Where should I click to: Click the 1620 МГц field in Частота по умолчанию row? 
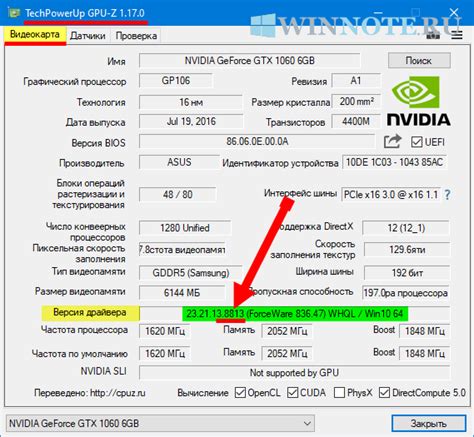coord(165,353)
